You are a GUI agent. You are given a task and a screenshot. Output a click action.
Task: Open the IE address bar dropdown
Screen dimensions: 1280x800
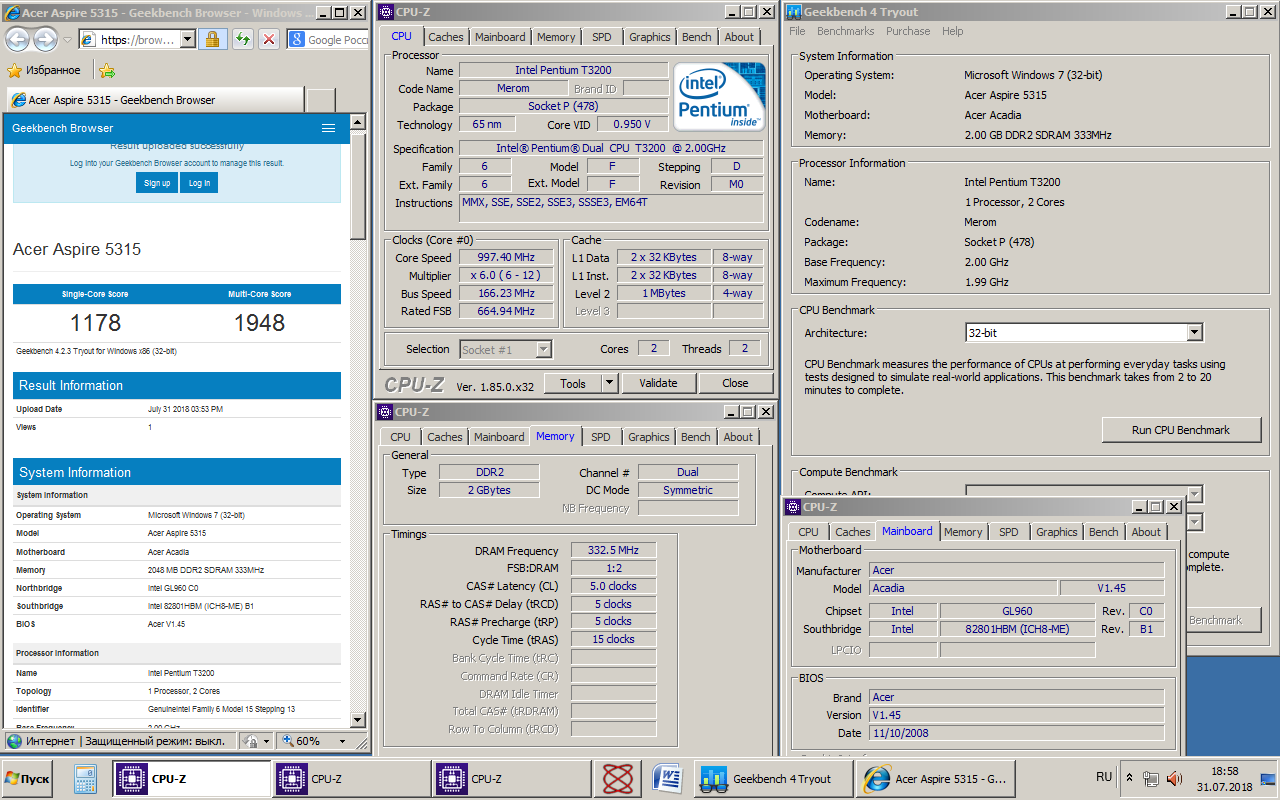(188, 39)
